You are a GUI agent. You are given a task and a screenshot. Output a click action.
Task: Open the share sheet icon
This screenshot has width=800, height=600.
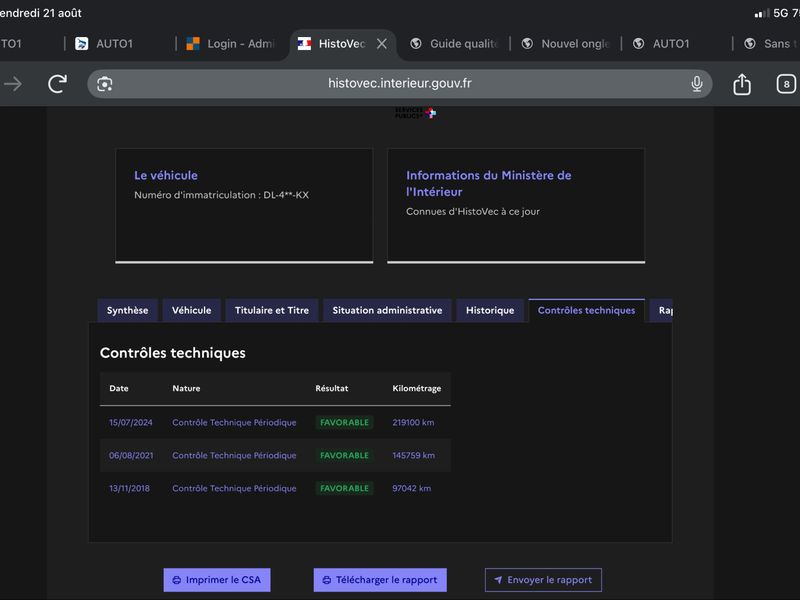[x=742, y=84]
